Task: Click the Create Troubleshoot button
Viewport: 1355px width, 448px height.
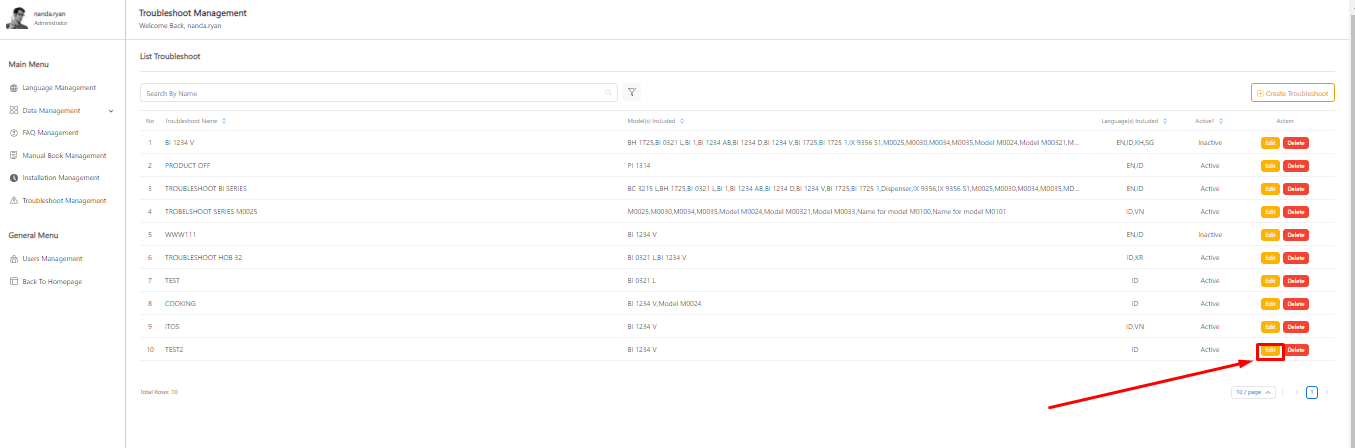Action: (1292, 93)
